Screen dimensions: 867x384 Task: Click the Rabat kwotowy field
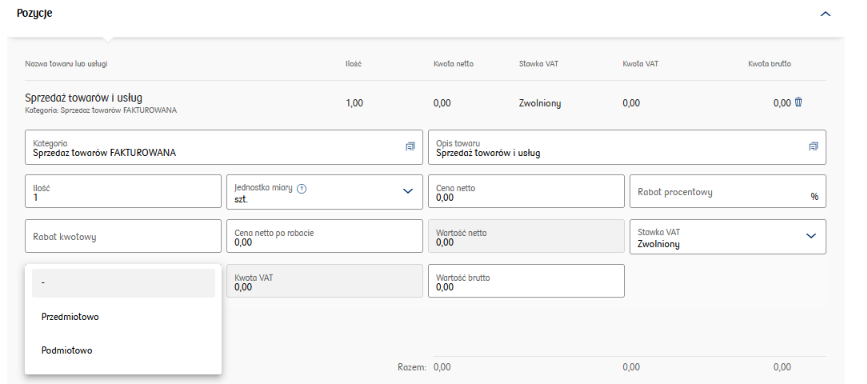123,236
